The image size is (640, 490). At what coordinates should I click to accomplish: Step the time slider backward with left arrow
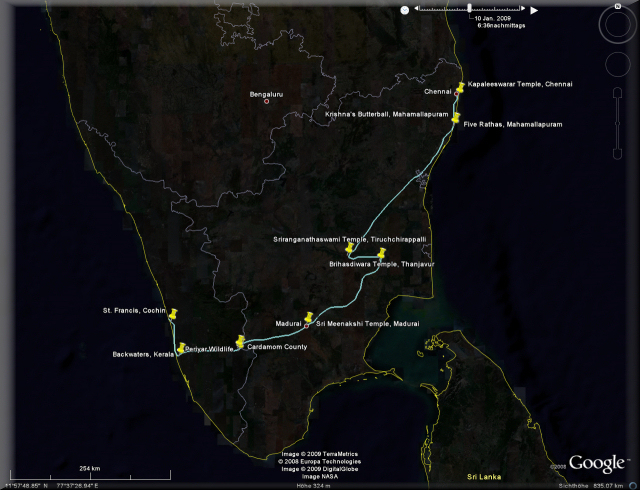[x=416, y=8]
